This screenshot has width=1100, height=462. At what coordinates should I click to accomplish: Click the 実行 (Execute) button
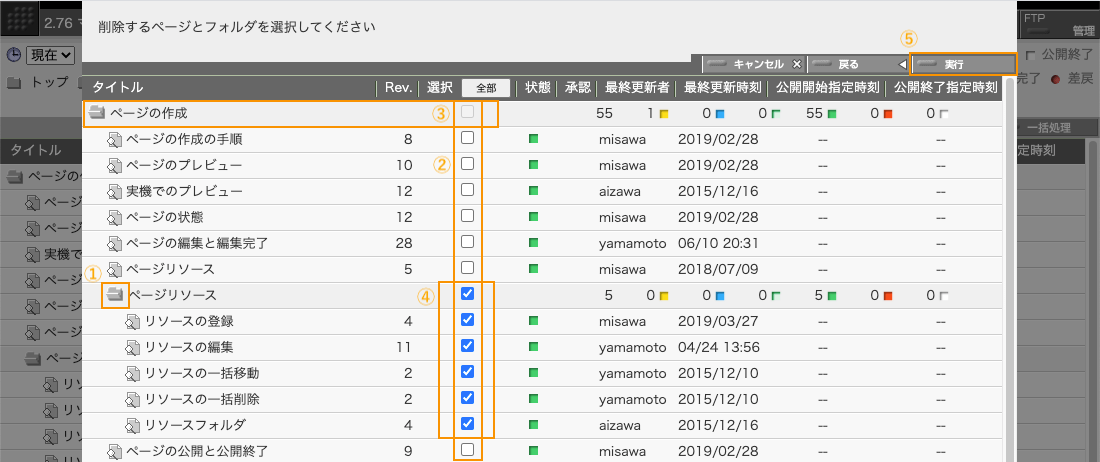[963, 64]
